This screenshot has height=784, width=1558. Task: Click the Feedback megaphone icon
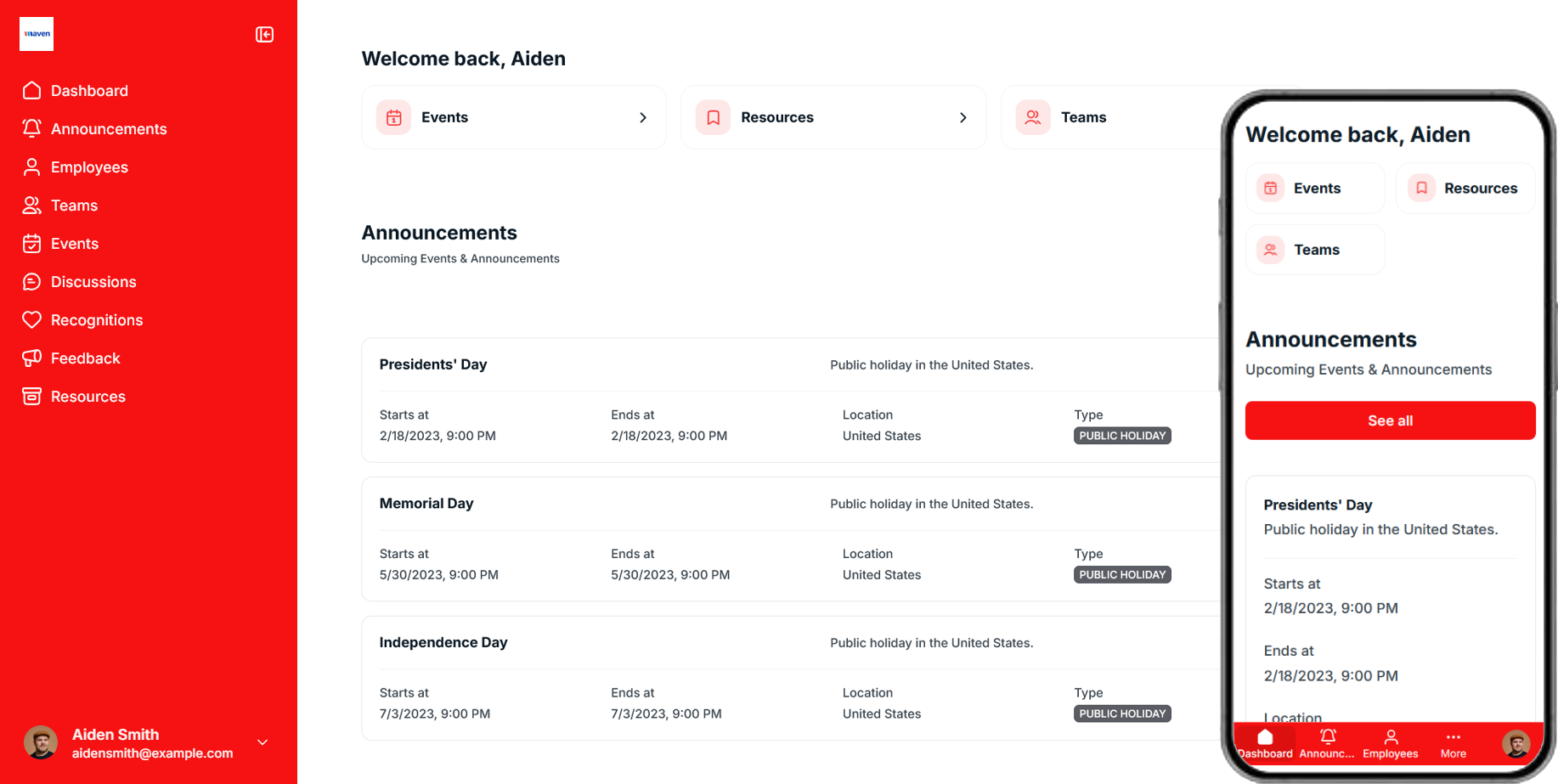[x=31, y=358]
